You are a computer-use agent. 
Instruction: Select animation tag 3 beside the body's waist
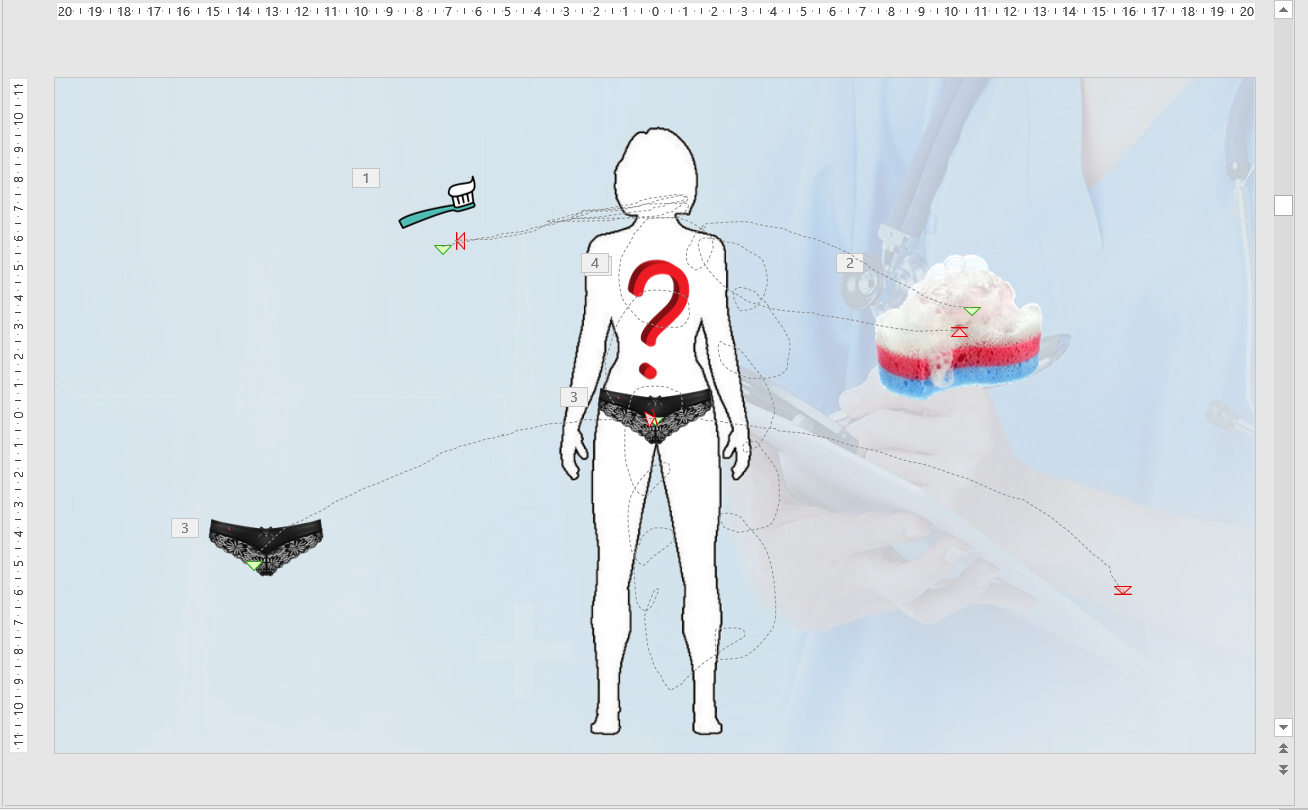click(x=574, y=397)
